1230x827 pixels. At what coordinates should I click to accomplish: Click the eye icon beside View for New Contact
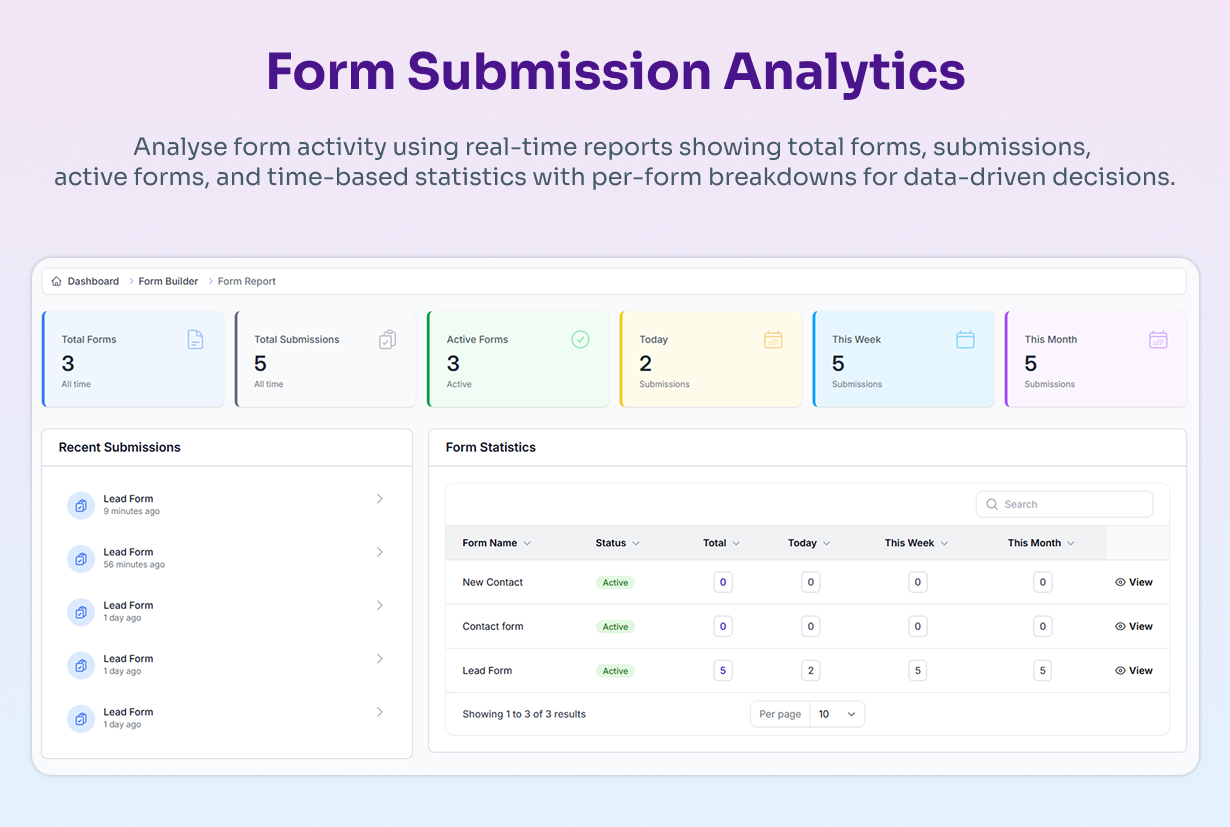[x=1121, y=582]
